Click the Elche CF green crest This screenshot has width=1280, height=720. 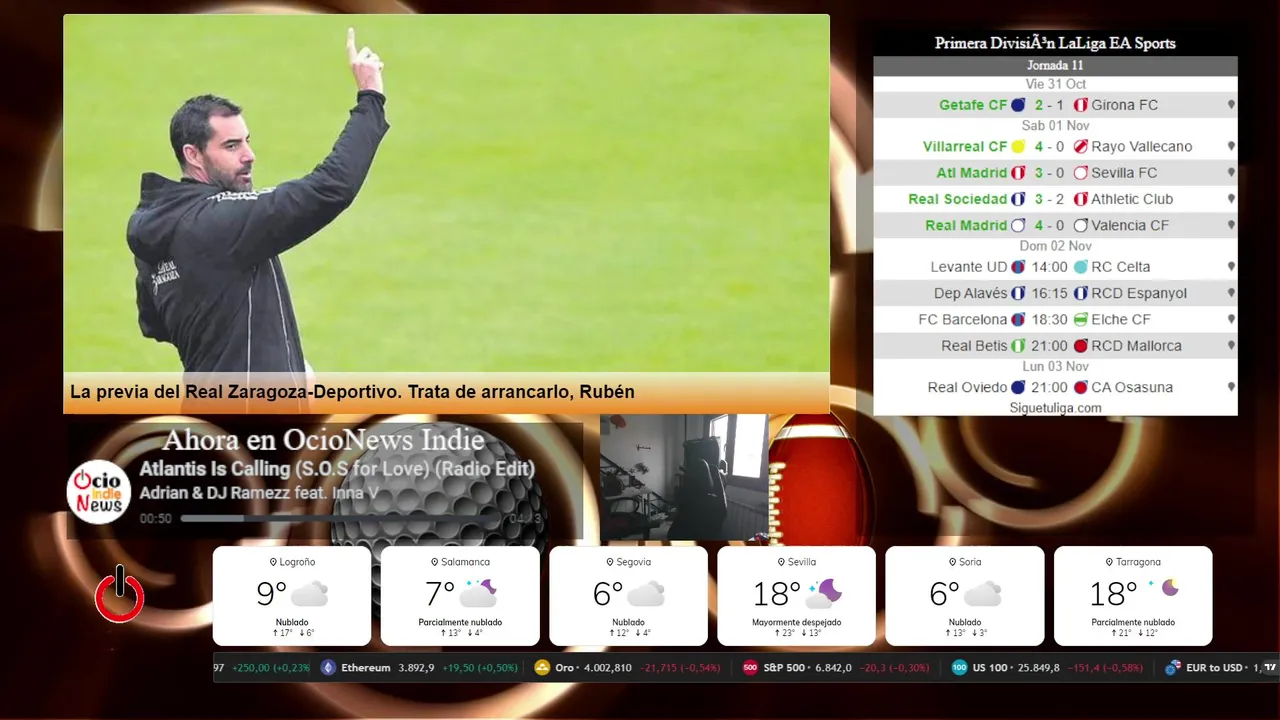(x=1080, y=319)
